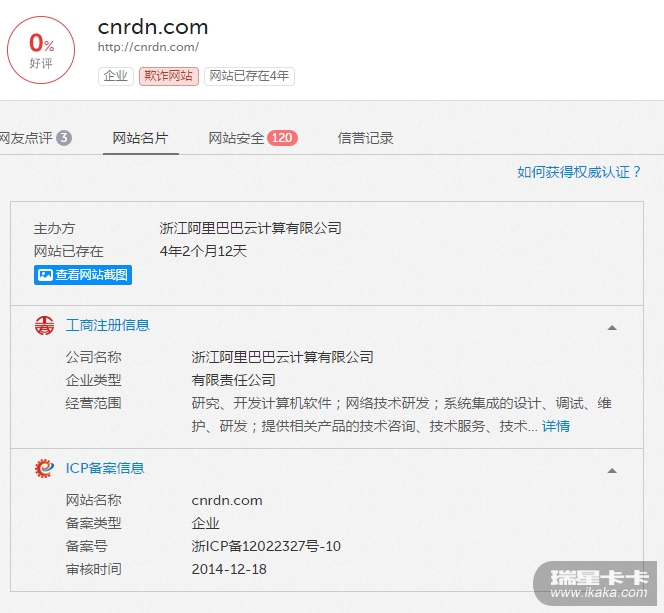Click the 如何获得权威认证 link
The image size is (664, 613).
tap(579, 172)
